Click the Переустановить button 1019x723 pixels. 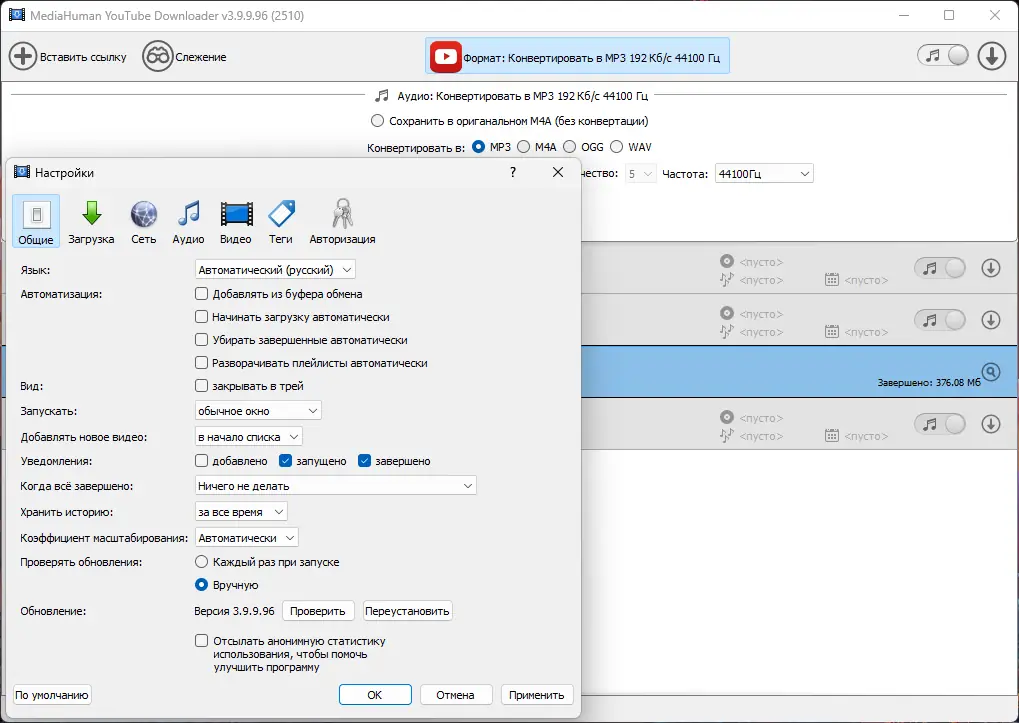407,611
